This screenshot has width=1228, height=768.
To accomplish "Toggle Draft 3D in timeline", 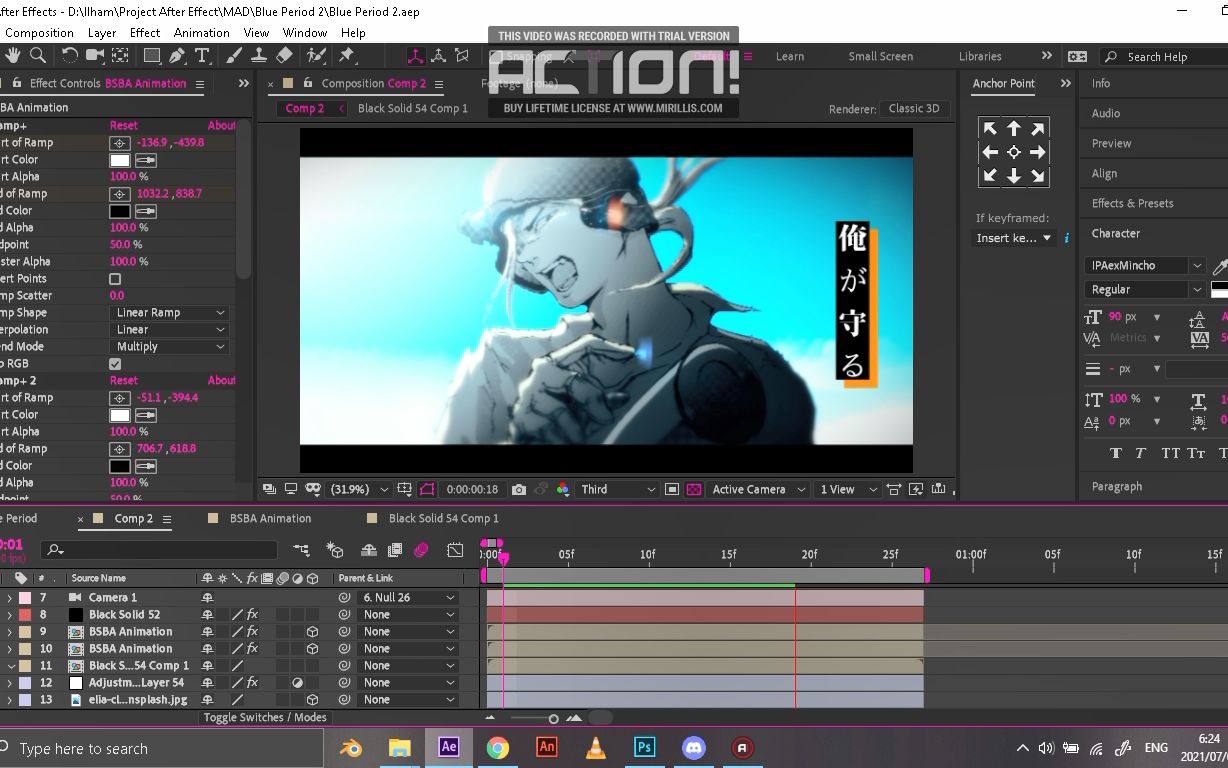I will click(335, 550).
